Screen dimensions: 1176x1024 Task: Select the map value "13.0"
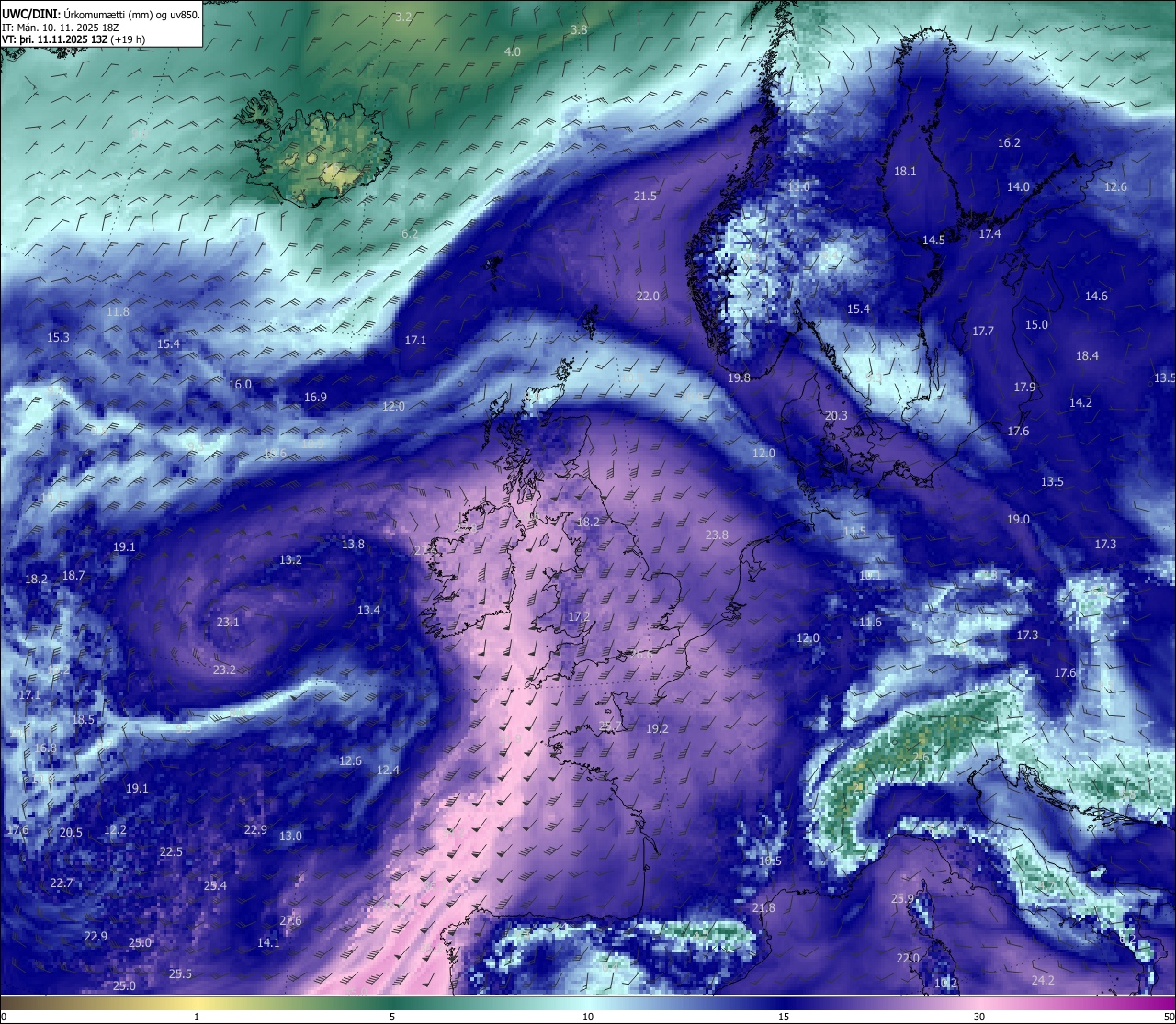tap(290, 837)
